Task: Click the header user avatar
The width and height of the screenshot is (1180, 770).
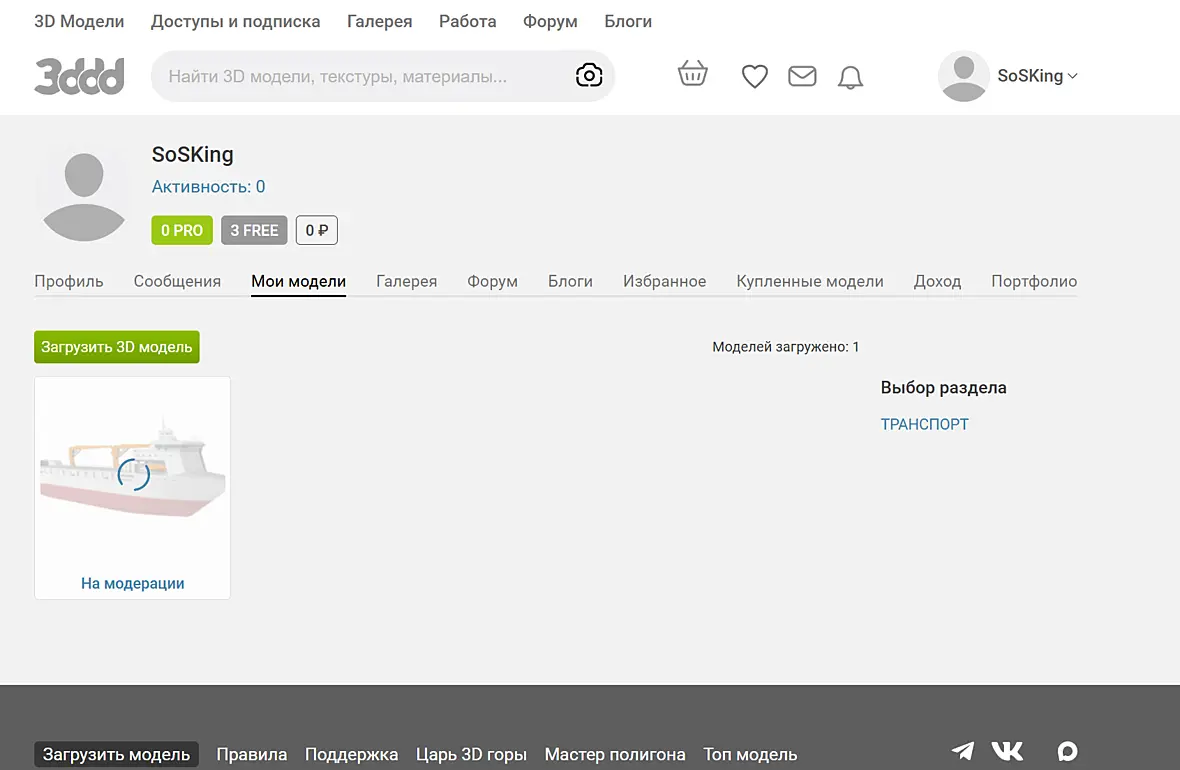Action: [963, 76]
